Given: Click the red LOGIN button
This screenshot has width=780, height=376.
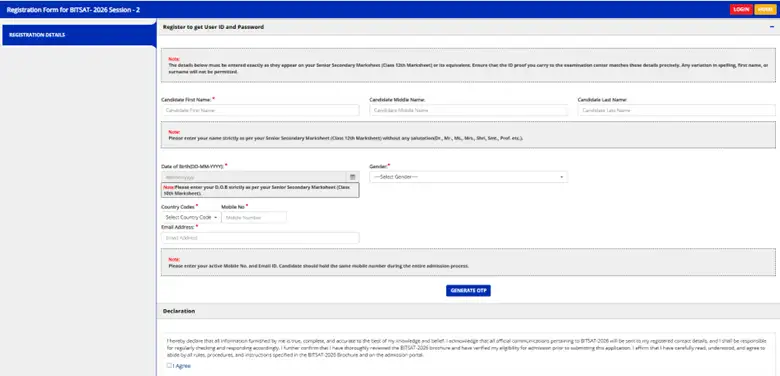Looking at the screenshot, I should (741, 9).
